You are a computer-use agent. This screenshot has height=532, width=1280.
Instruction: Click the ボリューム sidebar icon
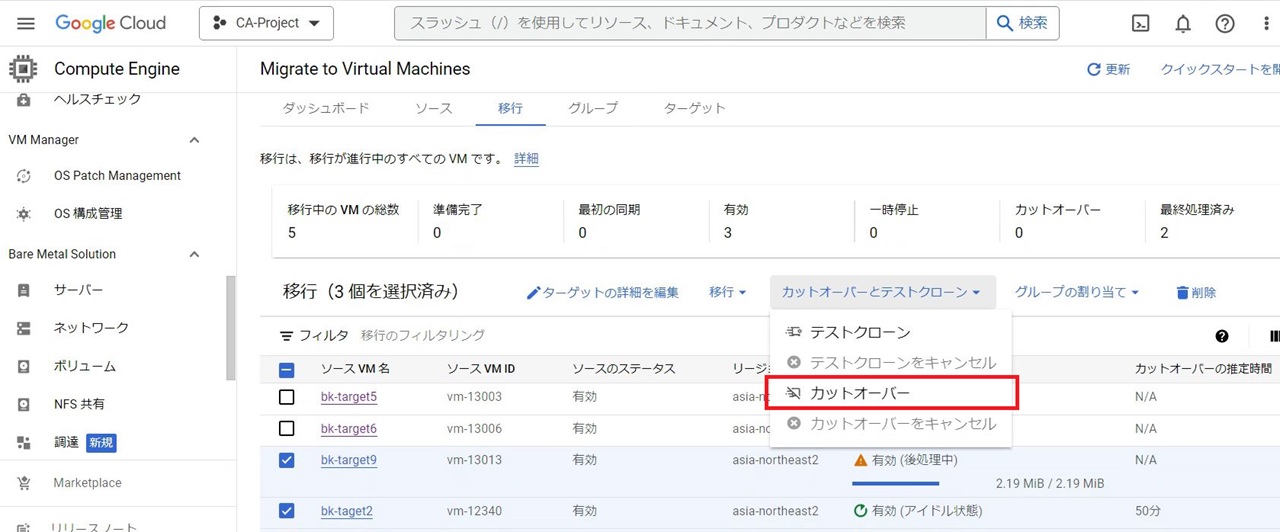(24, 366)
